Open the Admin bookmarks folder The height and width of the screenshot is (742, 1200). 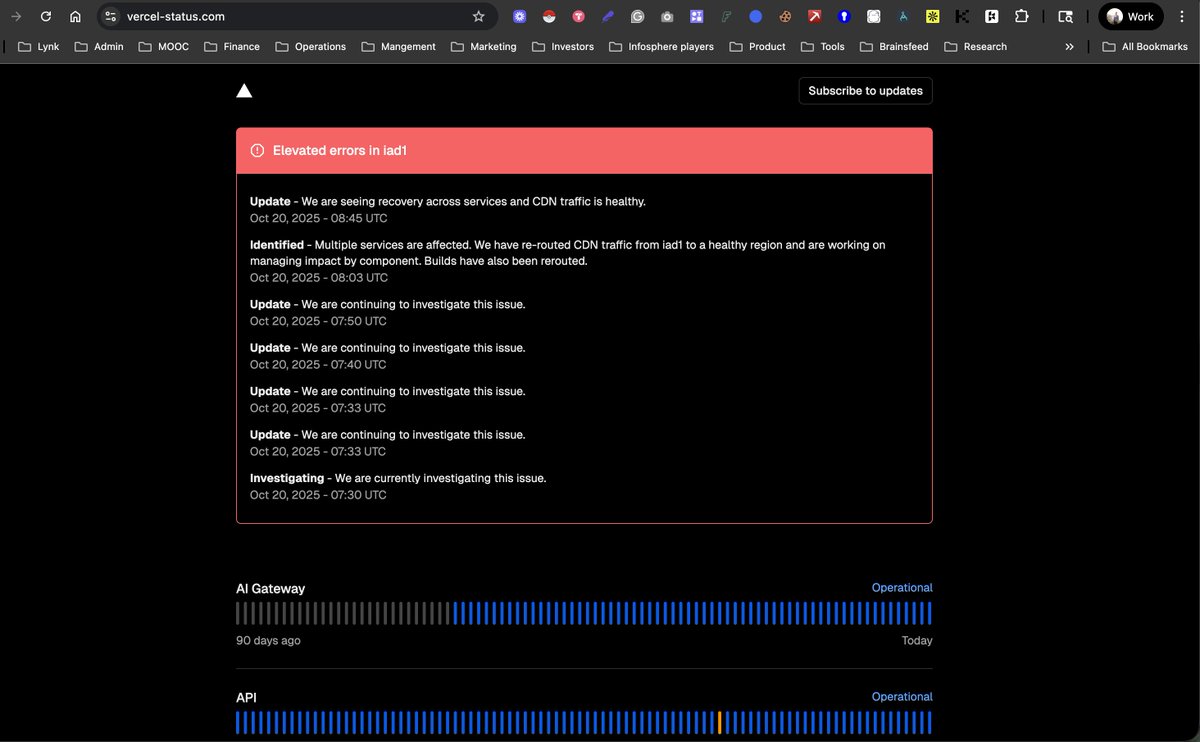click(x=98, y=46)
